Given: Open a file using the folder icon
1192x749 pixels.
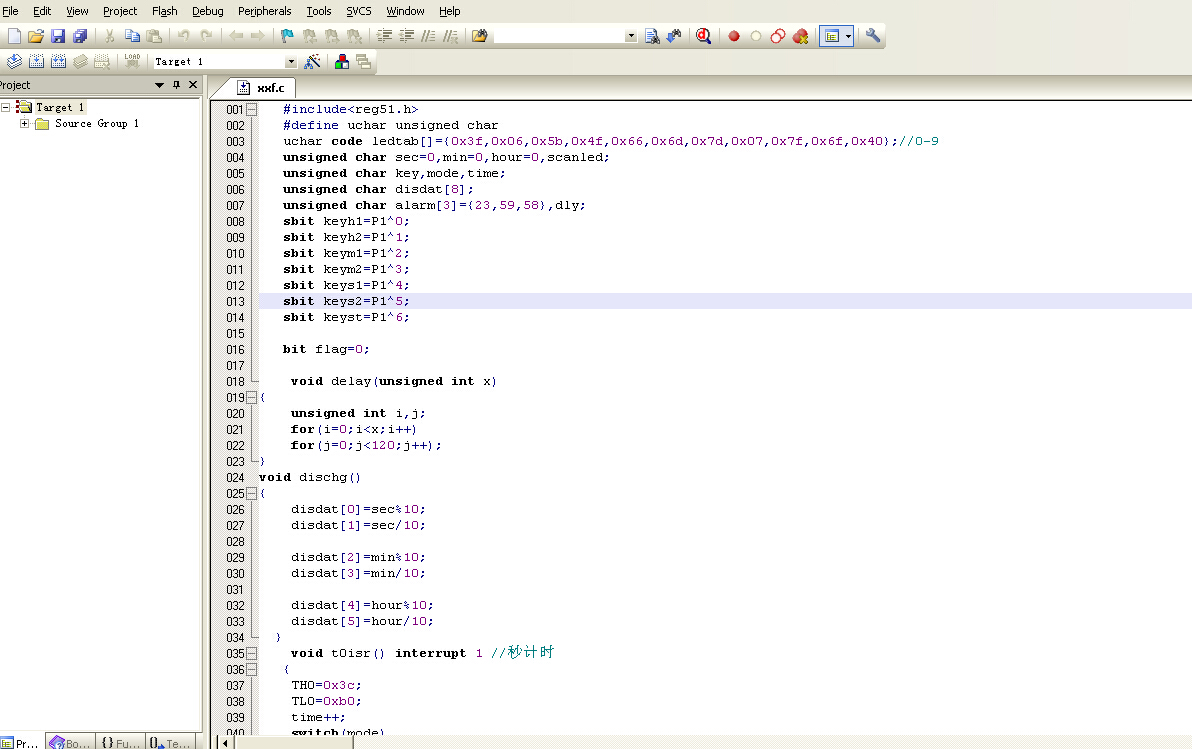Looking at the screenshot, I should pos(36,36).
